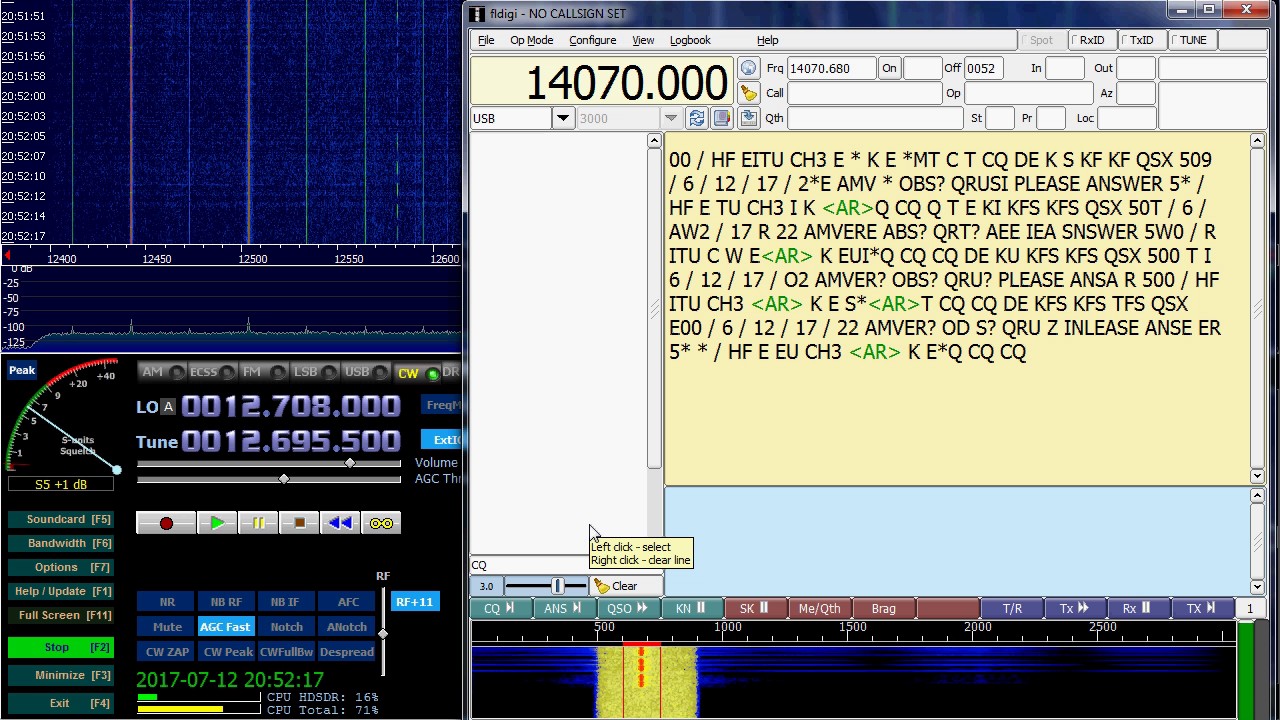This screenshot has width=1280, height=720.
Task: Open the fldigi QRZ globe lookup icon
Action: (x=748, y=68)
